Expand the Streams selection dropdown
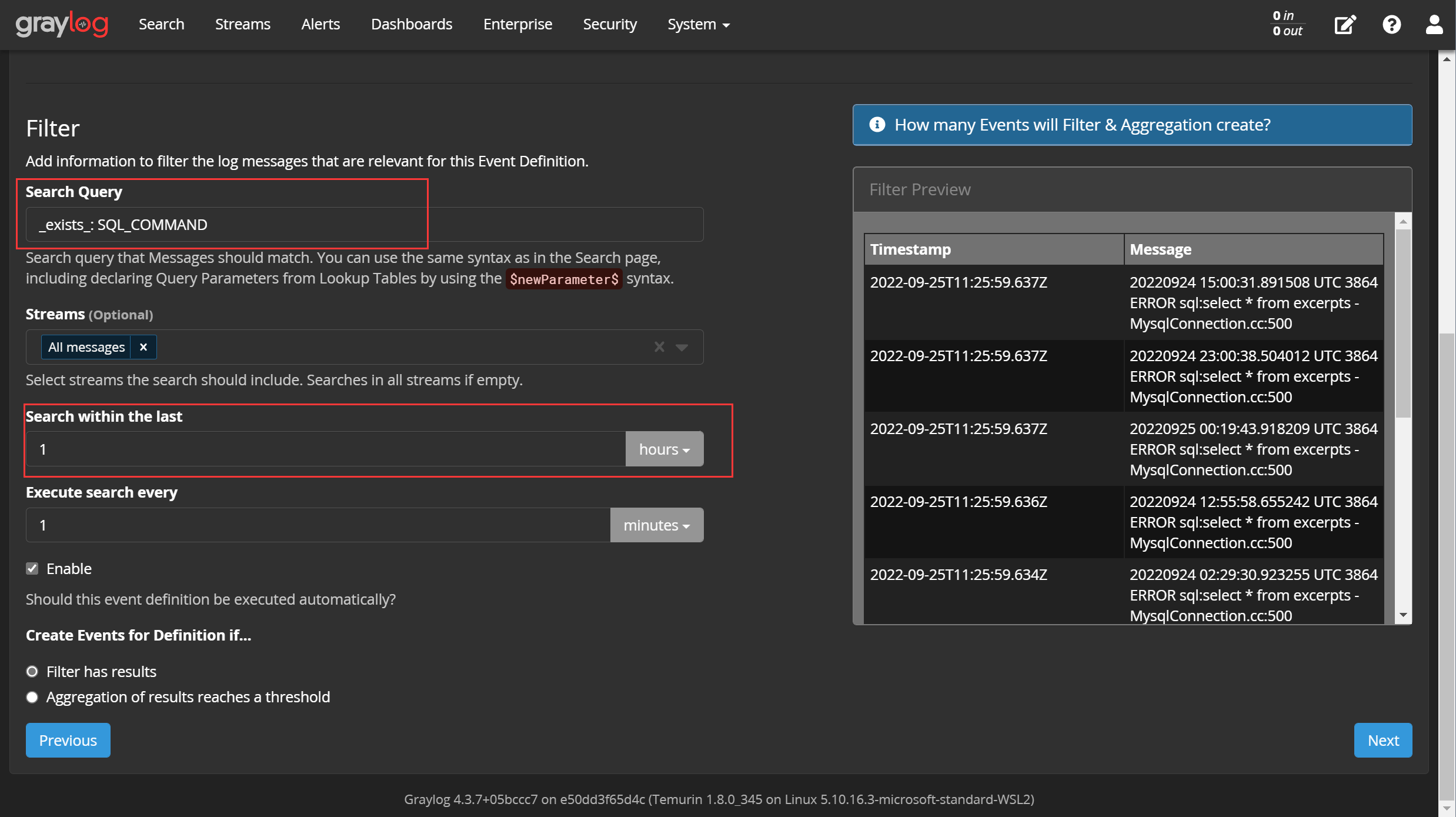The height and width of the screenshot is (817, 1456). [x=682, y=347]
